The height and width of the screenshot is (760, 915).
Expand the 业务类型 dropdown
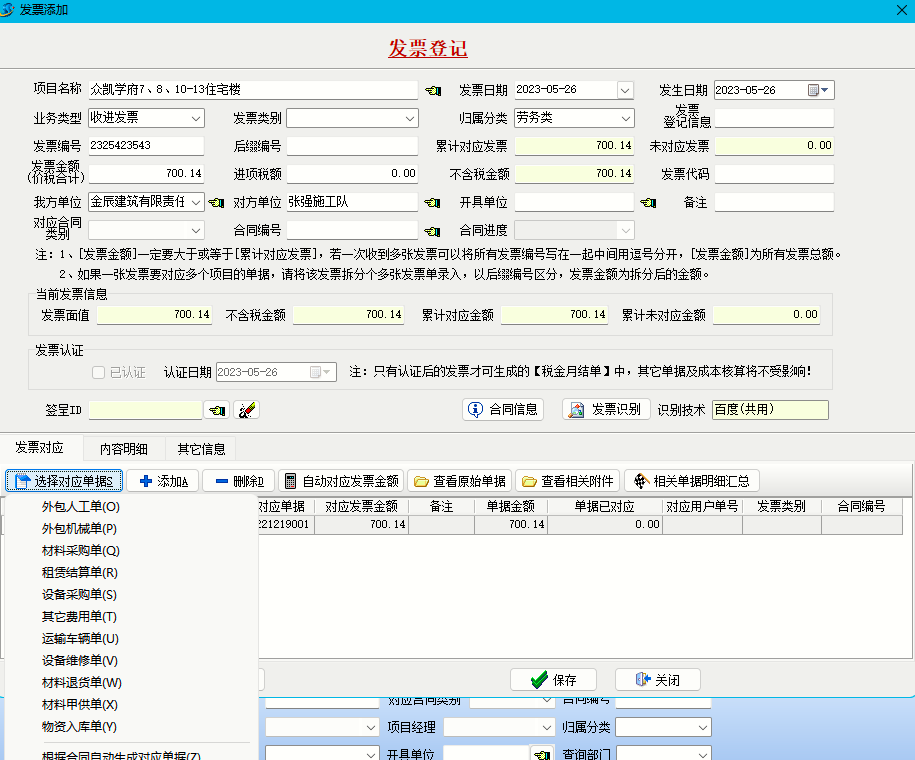click(x=195, y=118)
